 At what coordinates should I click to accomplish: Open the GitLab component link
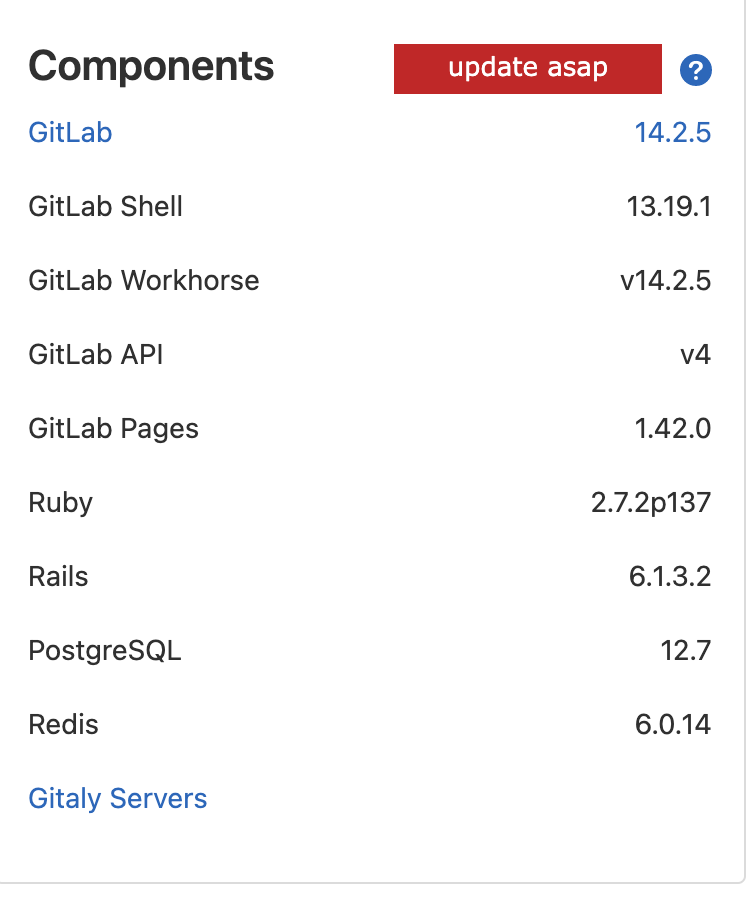pyautogui.click(x=69, y=132)
